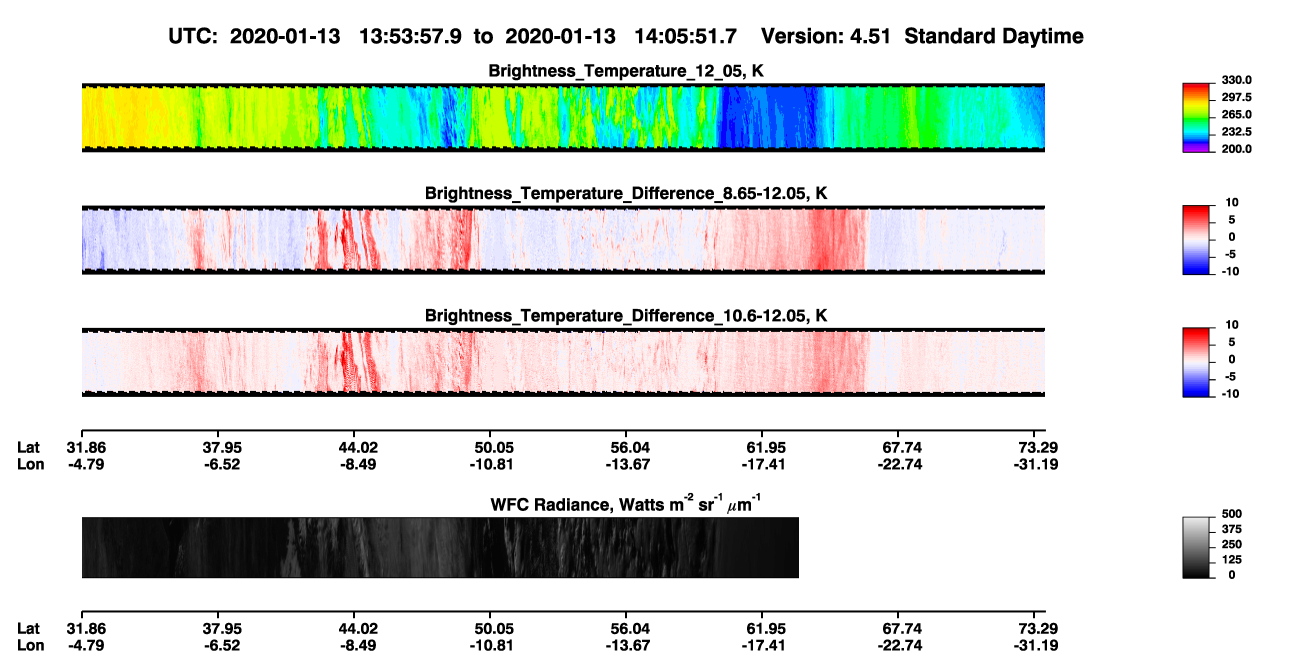The width and height of the screenshot is (1300, 667).
Task: Click the 'Lon' label of the axis under the 10.6-12.05 panel
Action: 31,464
